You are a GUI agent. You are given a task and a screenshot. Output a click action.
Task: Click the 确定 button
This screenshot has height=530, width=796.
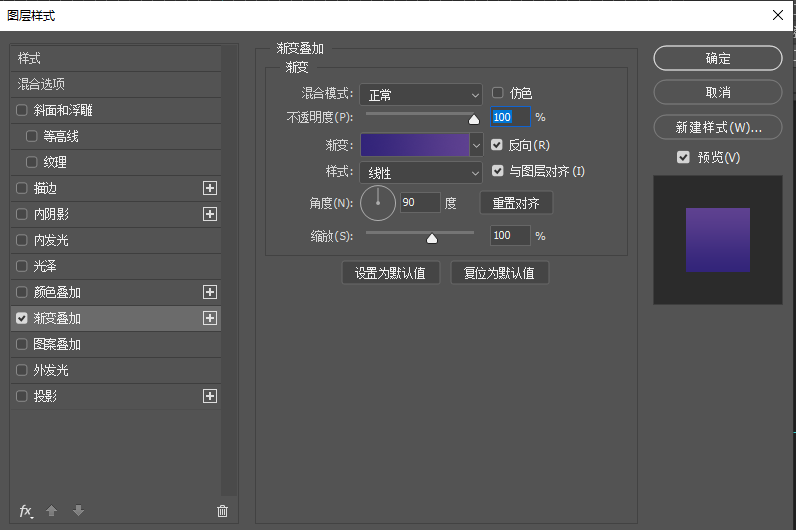[718, 58]
